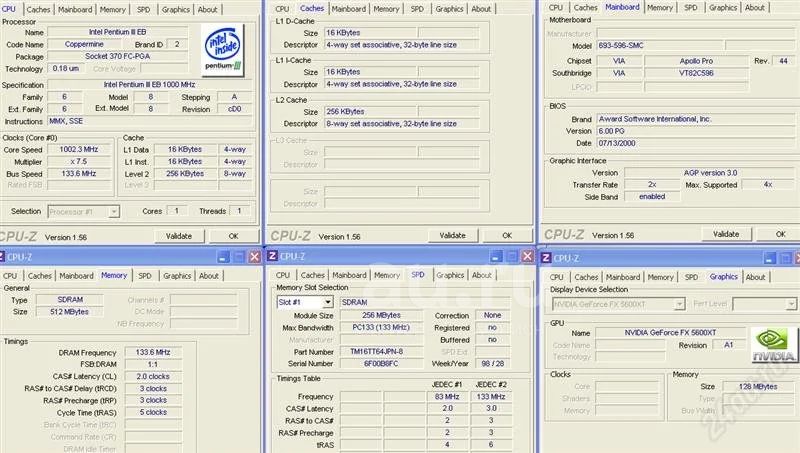Screen dimensions: 800x453
Task: Click the BIOS Date value '07/13/2000'
Action: click(696, 143)
